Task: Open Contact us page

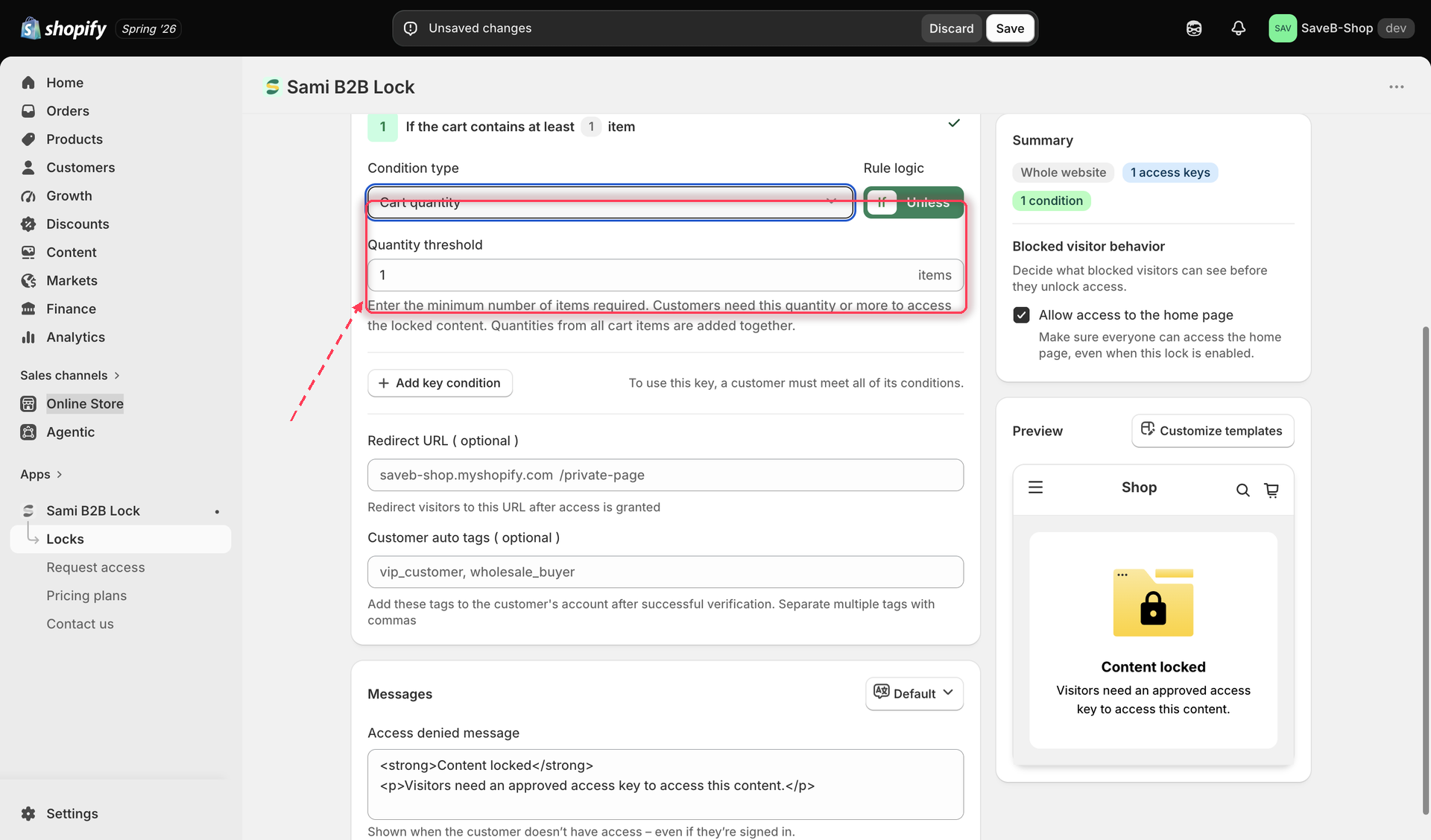Action: click(80, 625)
